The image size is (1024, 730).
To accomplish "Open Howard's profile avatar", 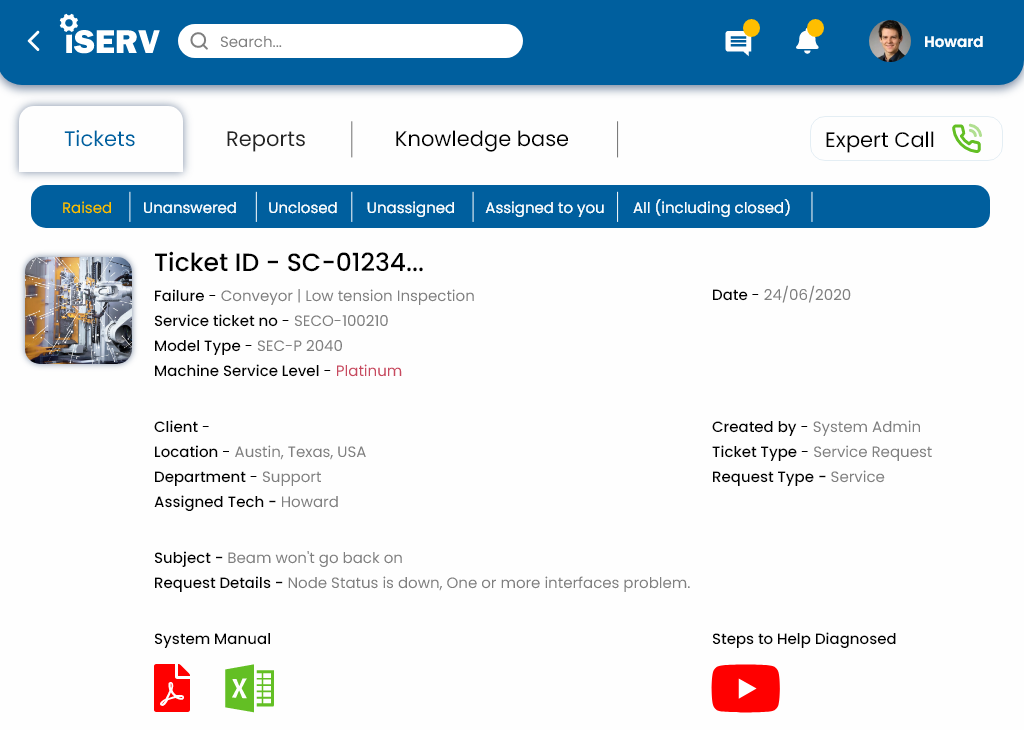I will (889, 42).
